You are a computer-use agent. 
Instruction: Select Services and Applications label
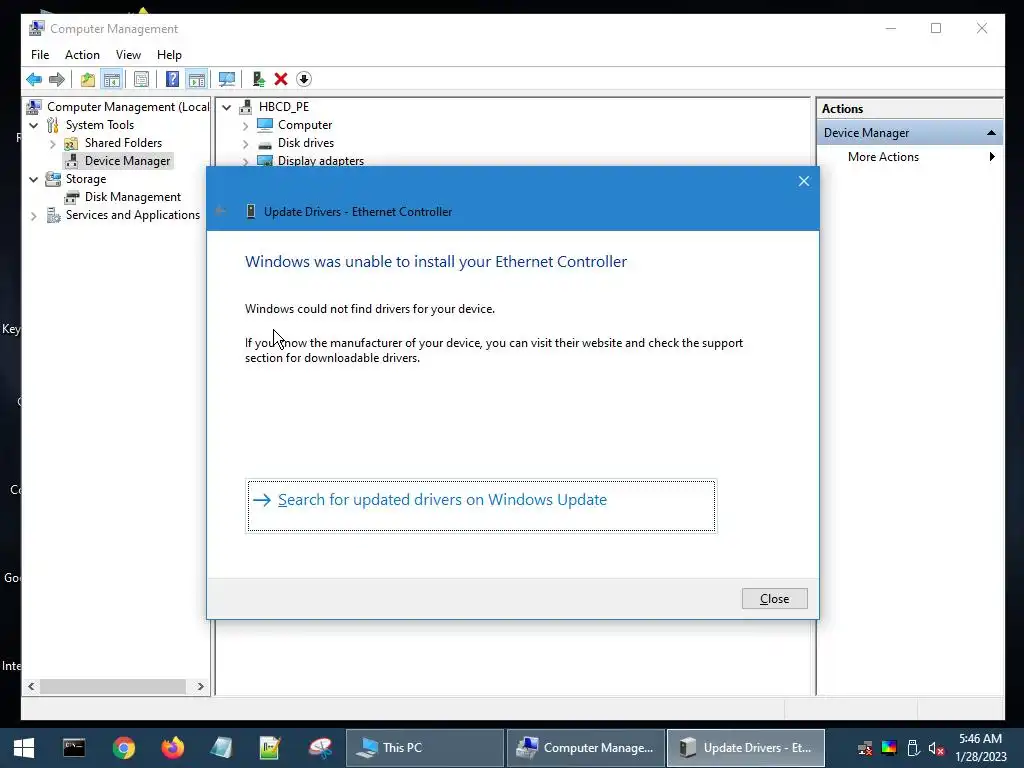click(133, 216)
